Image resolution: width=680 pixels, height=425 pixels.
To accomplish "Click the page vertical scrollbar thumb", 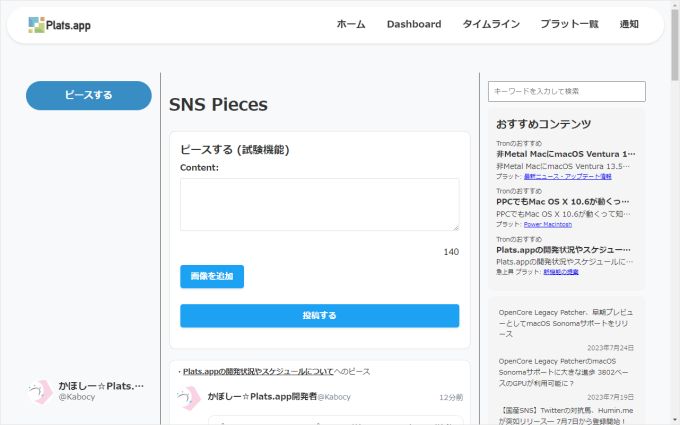I will coord(675,44).
